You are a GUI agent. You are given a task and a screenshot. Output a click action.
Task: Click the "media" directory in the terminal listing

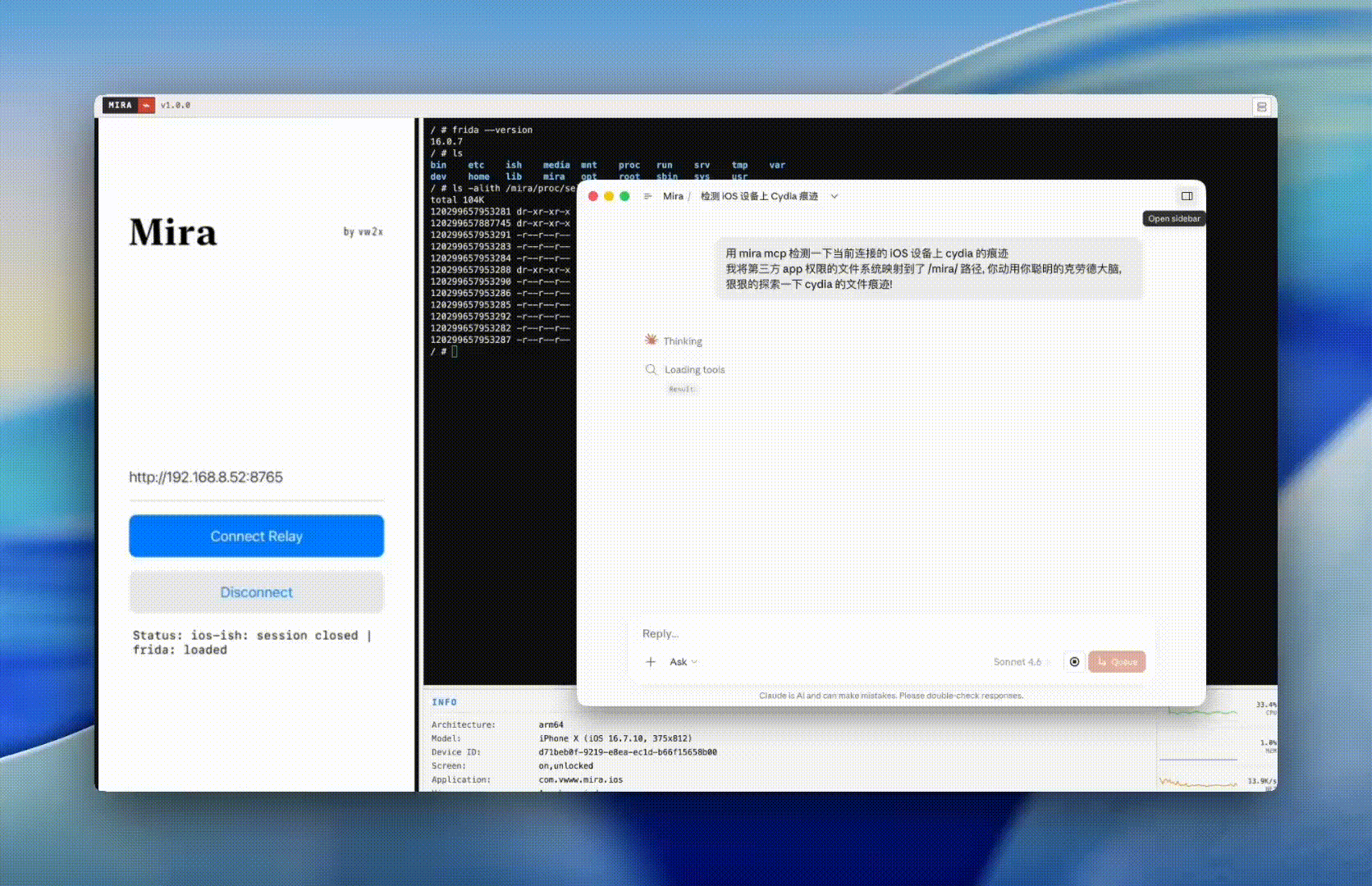coord(556,165)
